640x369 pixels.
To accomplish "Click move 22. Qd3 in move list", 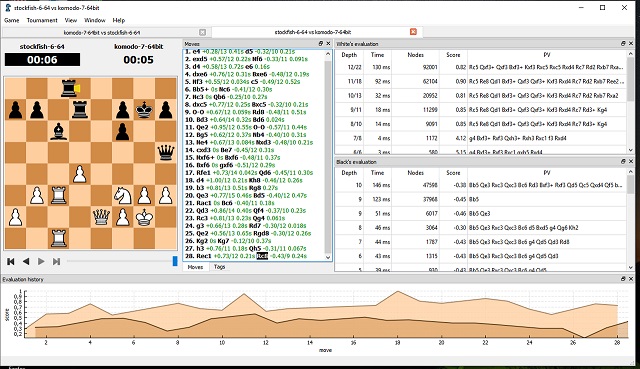I will (x=198, y=211).
